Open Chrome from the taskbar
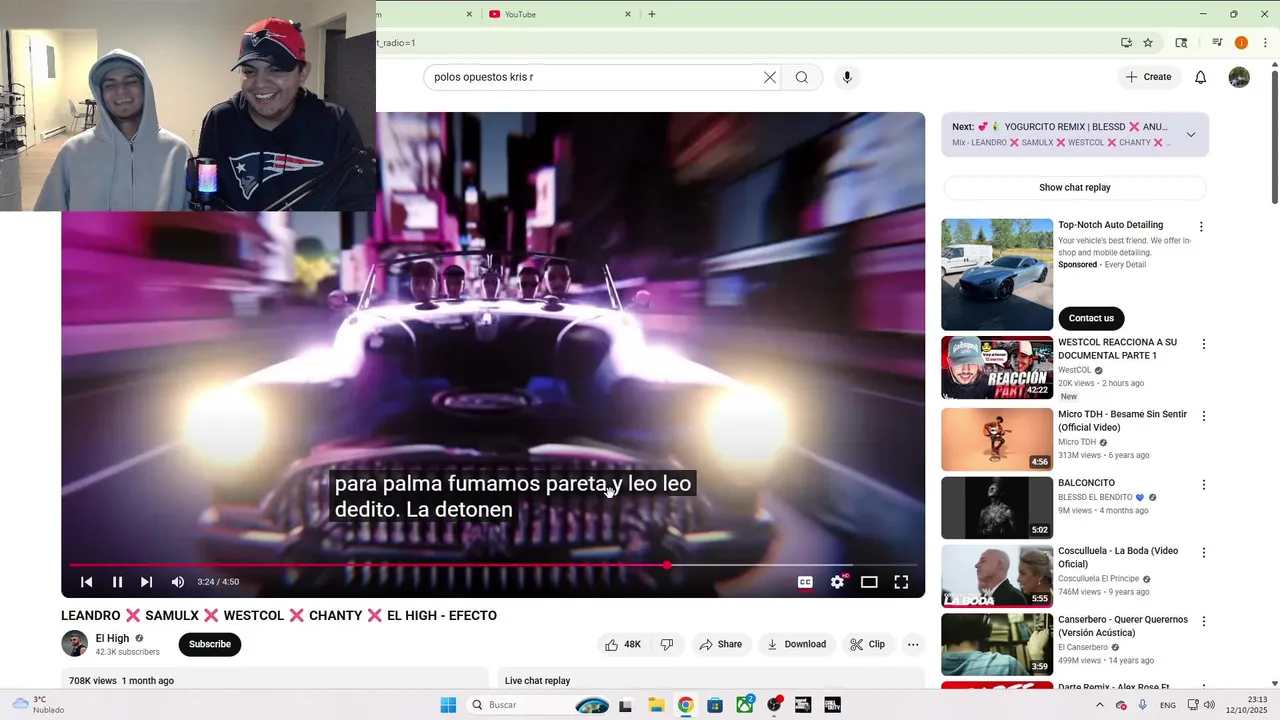 tap(685, 705)
